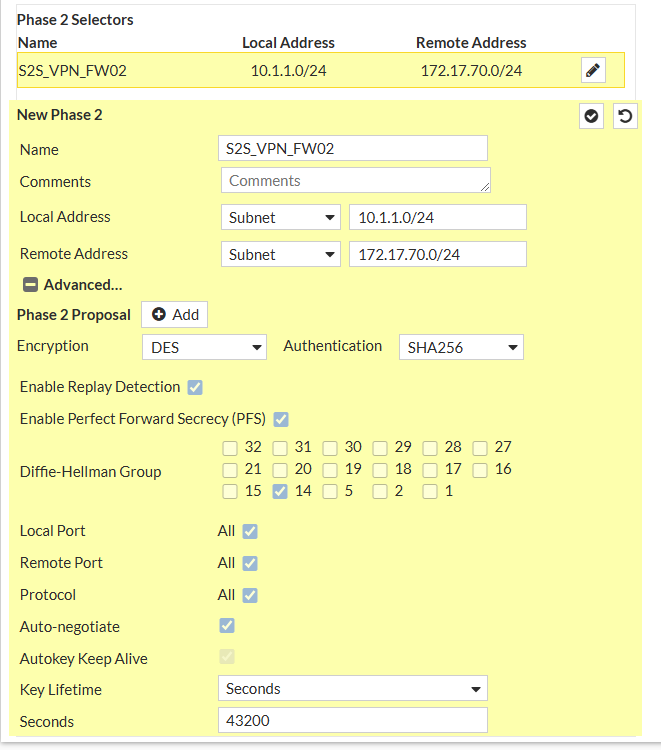Confirm New Phase 2 with the checkmark icon
The width and height of the screenshot is (661, 750).
click(591, 116)
